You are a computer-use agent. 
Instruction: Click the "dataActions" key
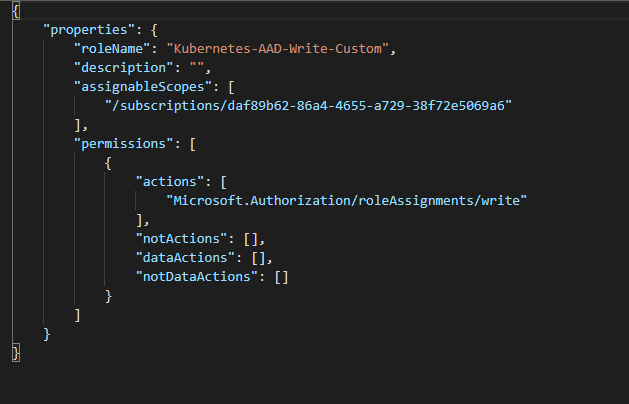[185, 258]
